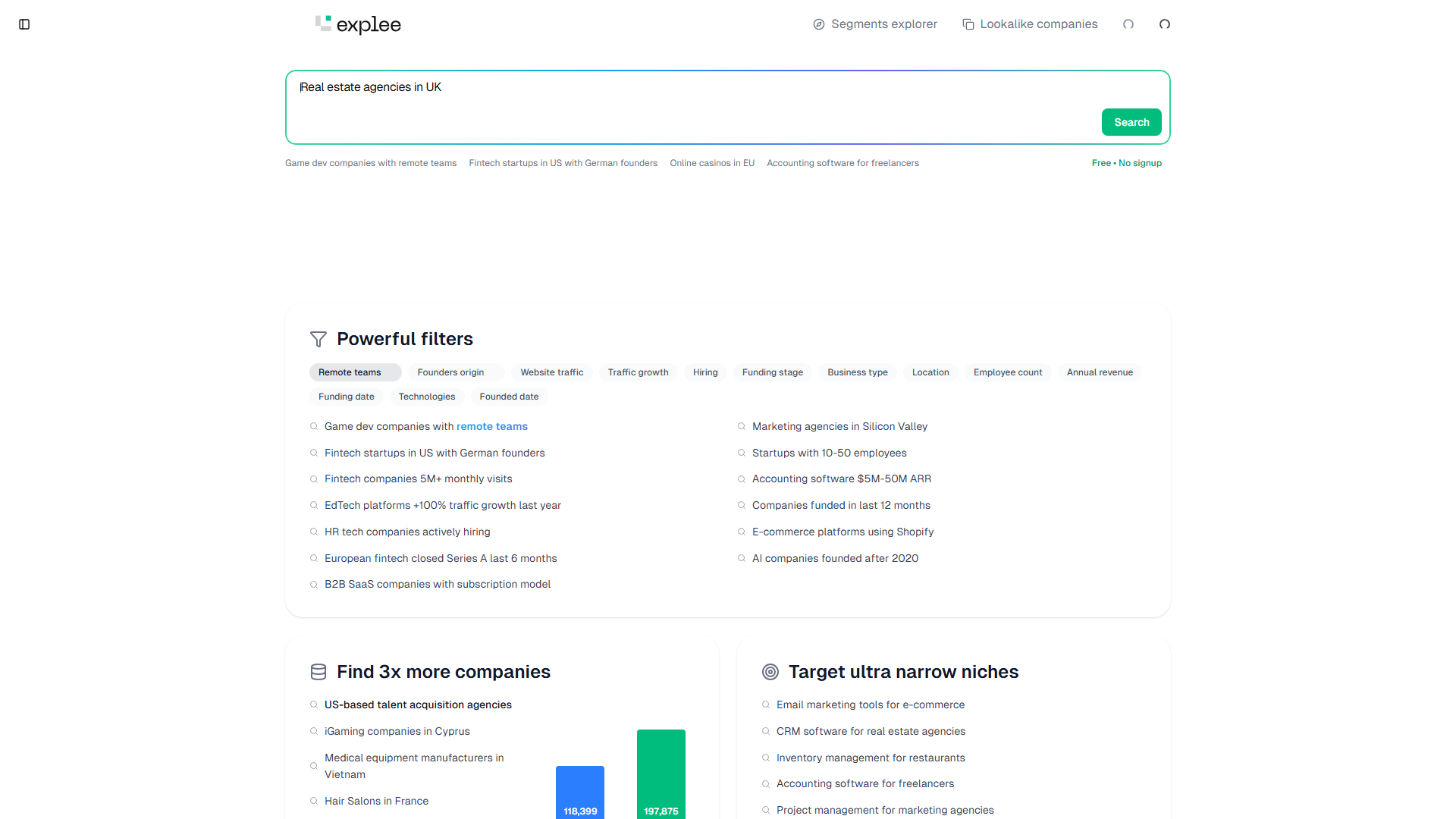Click the explee logo
This screenshot has height=819, width=1456.
358,24
